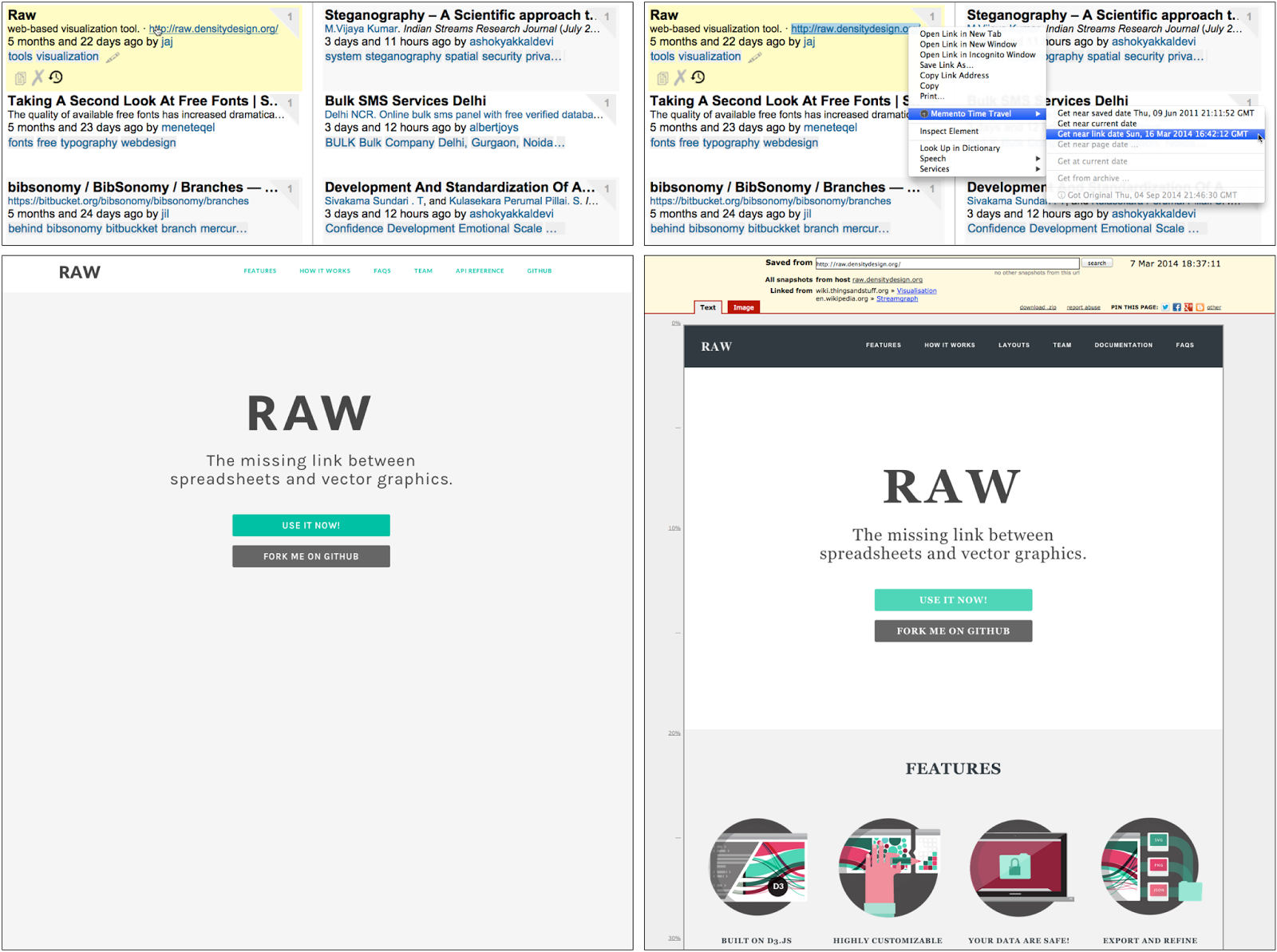This screenshot has height=952, width=1277.
Task: Pin the archived page using the Google+ icon
Action: [x=1188, y=307]
